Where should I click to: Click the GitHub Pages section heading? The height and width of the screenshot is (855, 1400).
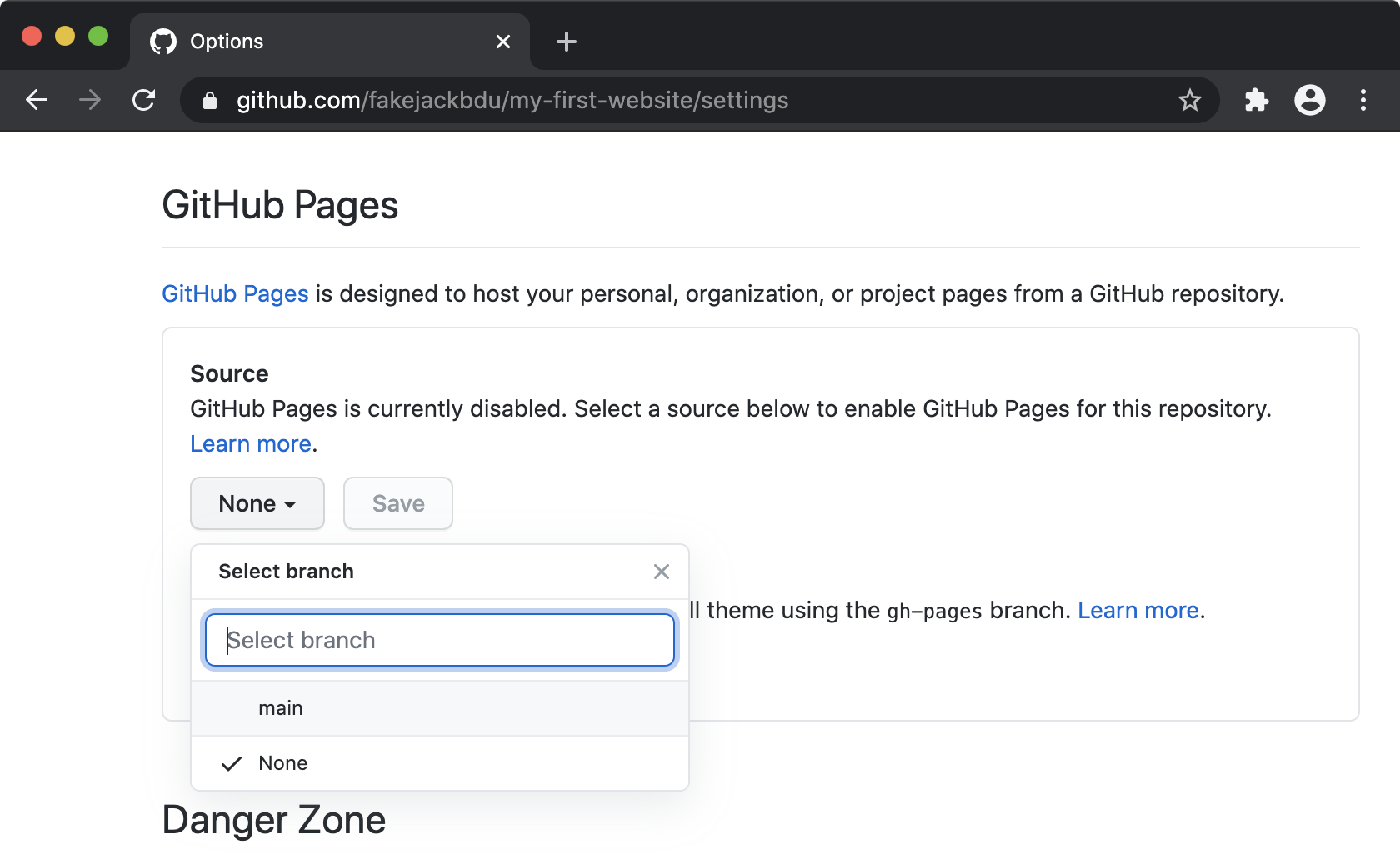click(x=280, y=205)
